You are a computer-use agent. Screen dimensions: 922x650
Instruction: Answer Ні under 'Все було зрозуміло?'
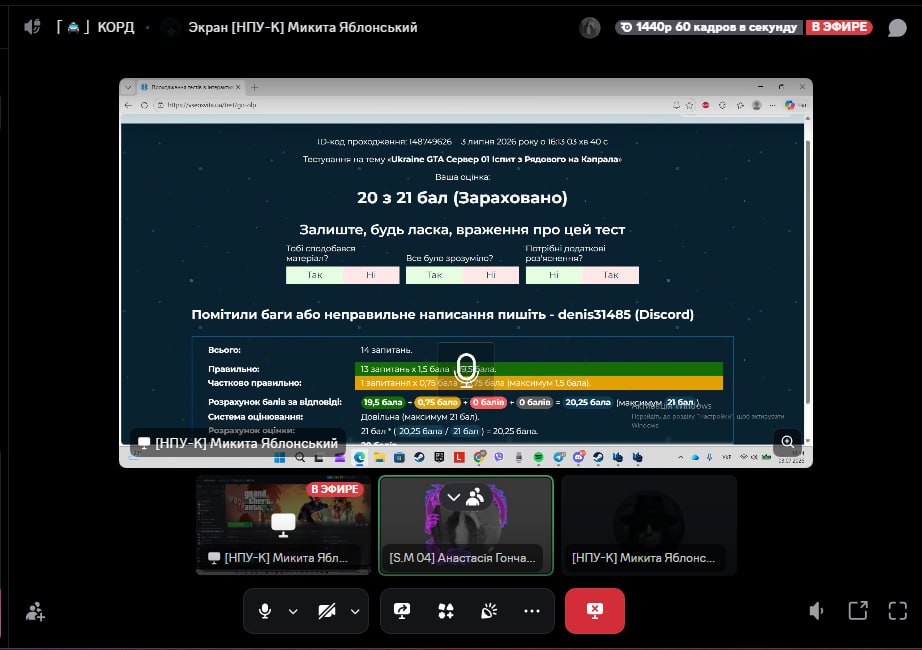[x=491, y=275]
